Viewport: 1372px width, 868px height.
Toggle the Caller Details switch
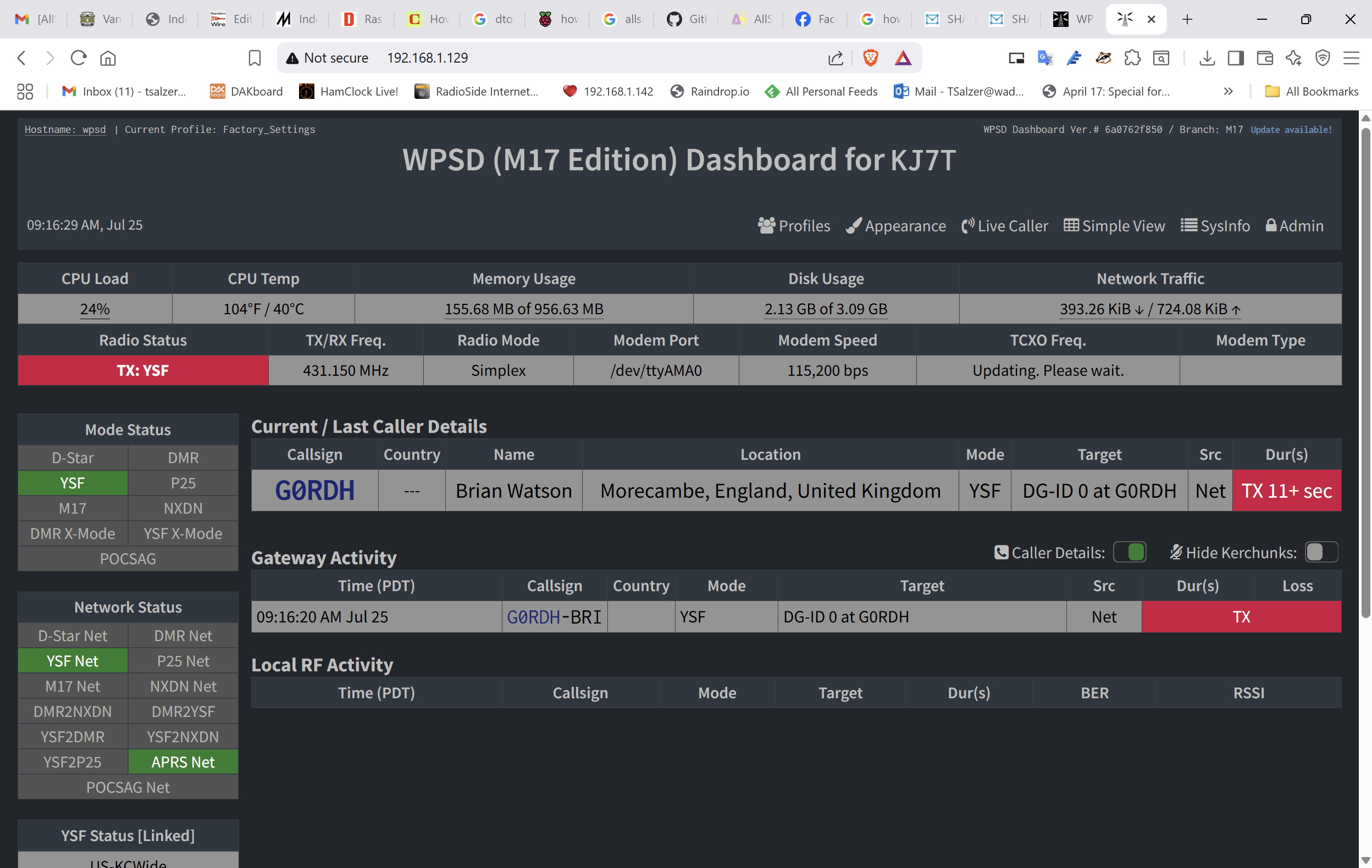[1130, 552]
